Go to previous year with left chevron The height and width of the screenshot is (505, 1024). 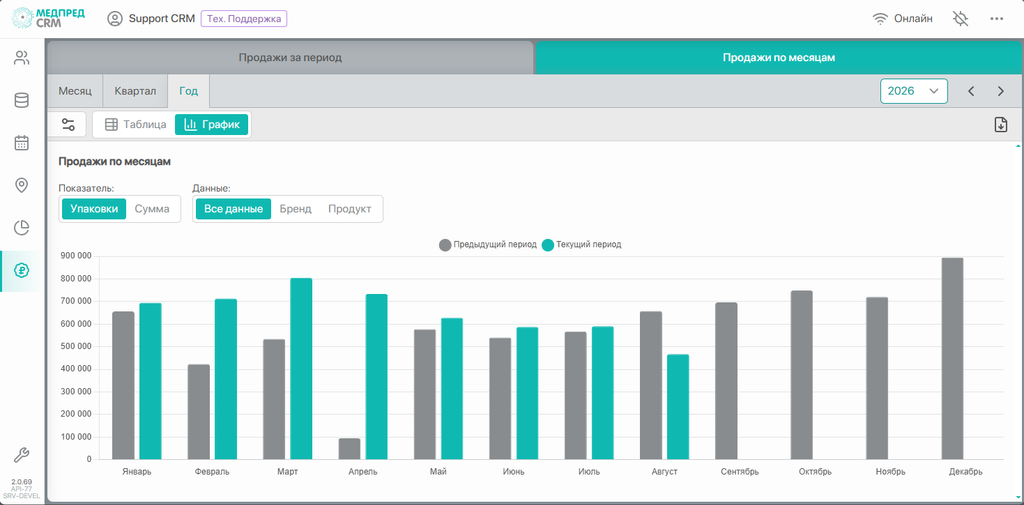pos(971,91)
